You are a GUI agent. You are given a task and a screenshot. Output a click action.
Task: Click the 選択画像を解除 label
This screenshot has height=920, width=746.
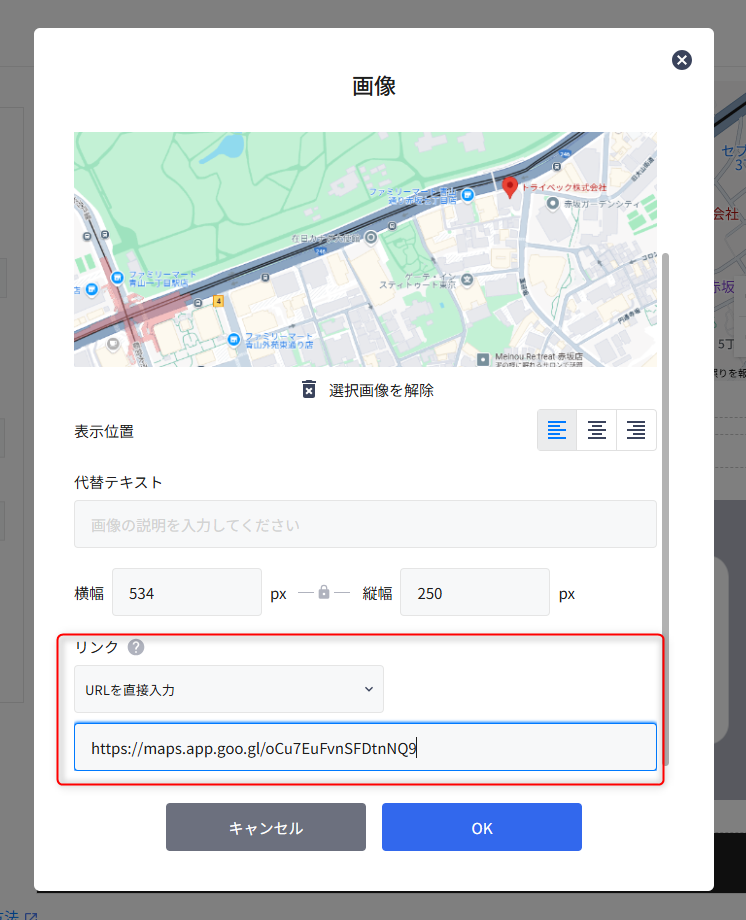tap(381, 390)
